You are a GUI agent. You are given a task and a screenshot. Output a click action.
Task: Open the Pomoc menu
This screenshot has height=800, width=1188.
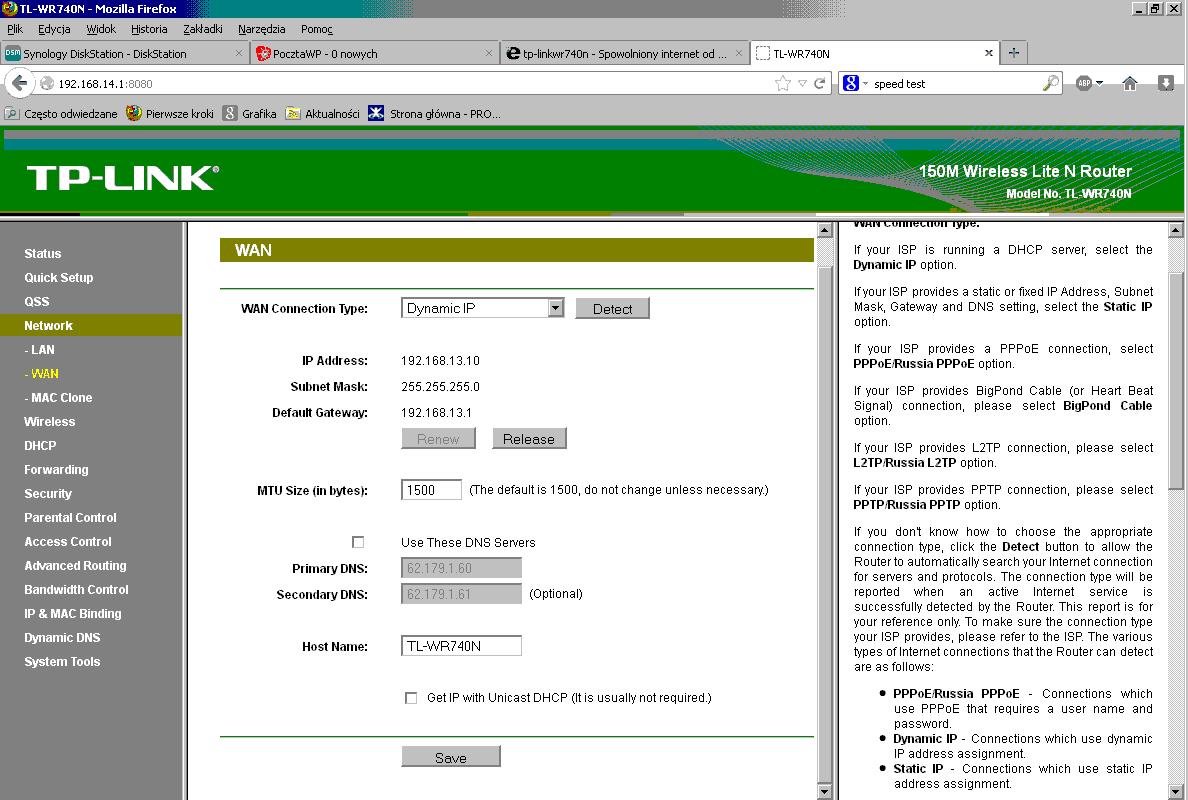click(317, 29)
